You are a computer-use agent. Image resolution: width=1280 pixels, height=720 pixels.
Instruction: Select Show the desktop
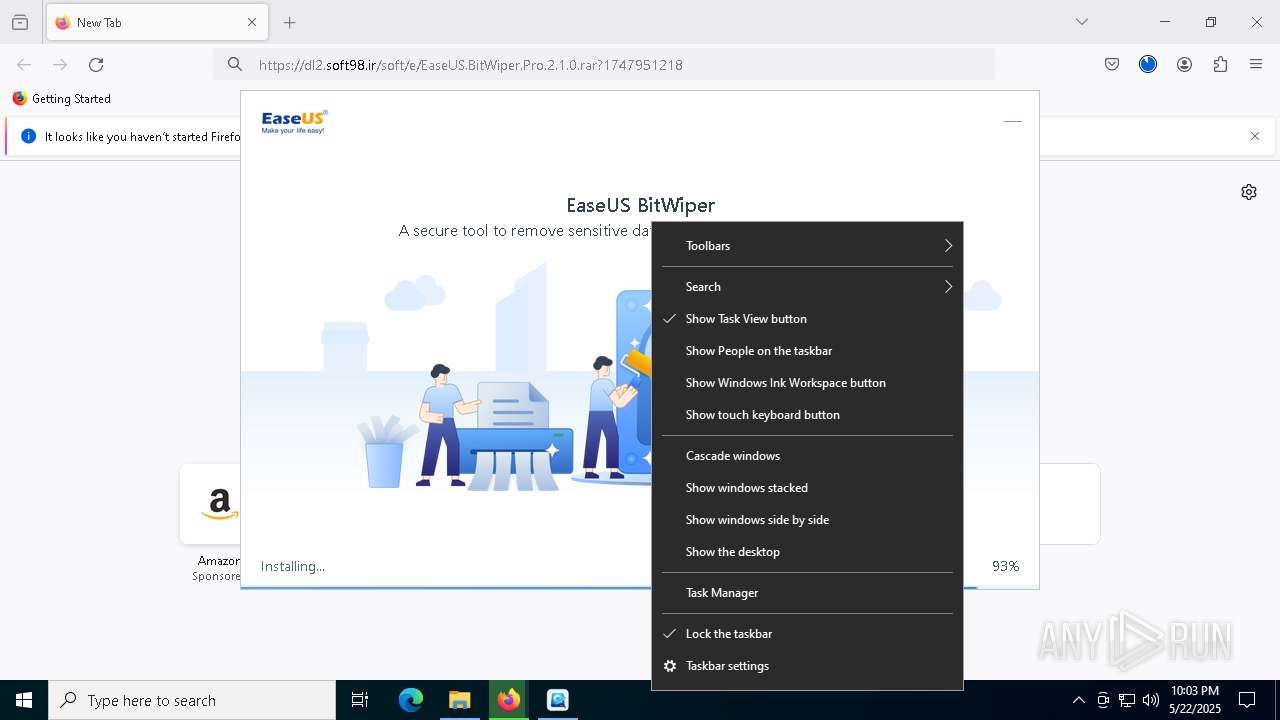tap(807, 552)
